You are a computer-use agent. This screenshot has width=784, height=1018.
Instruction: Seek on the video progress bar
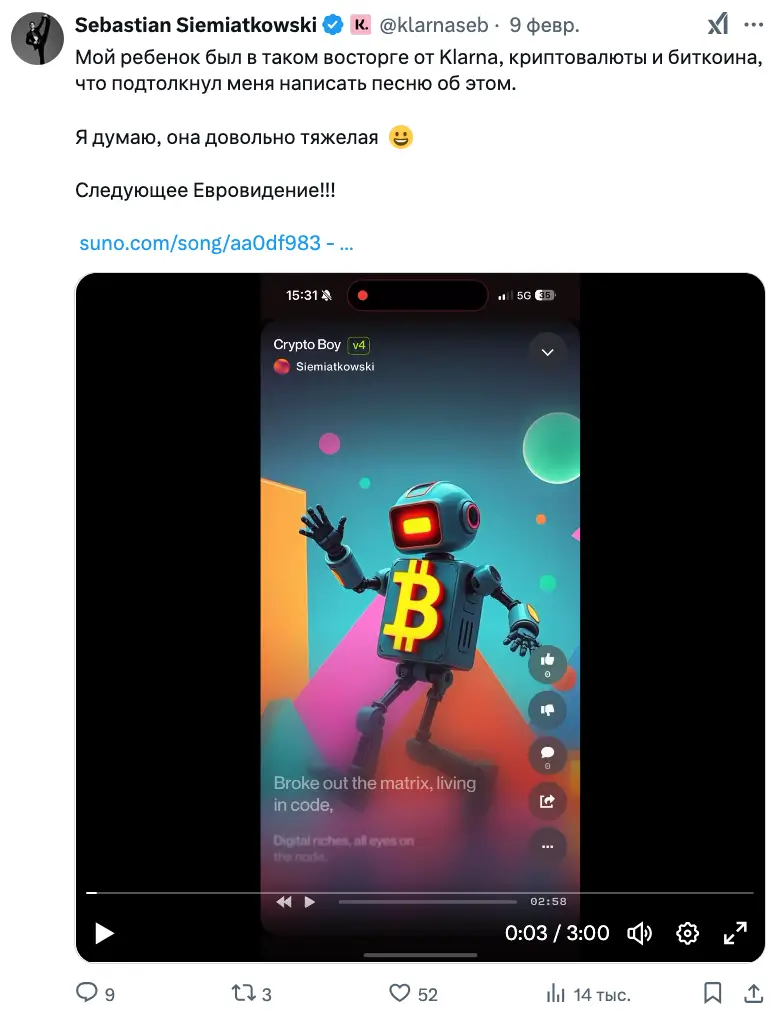(420, 892)
